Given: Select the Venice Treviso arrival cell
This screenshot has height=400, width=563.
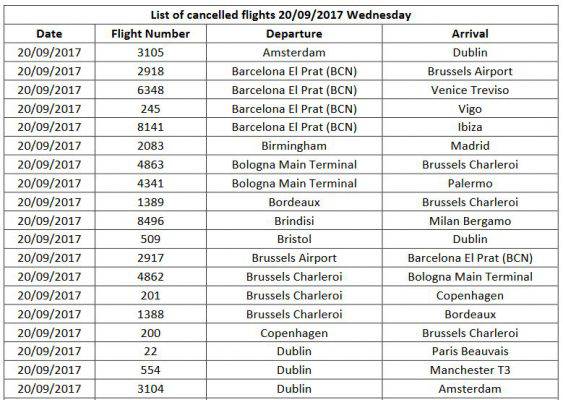Looking at the screenshot, I should [470, 90].
